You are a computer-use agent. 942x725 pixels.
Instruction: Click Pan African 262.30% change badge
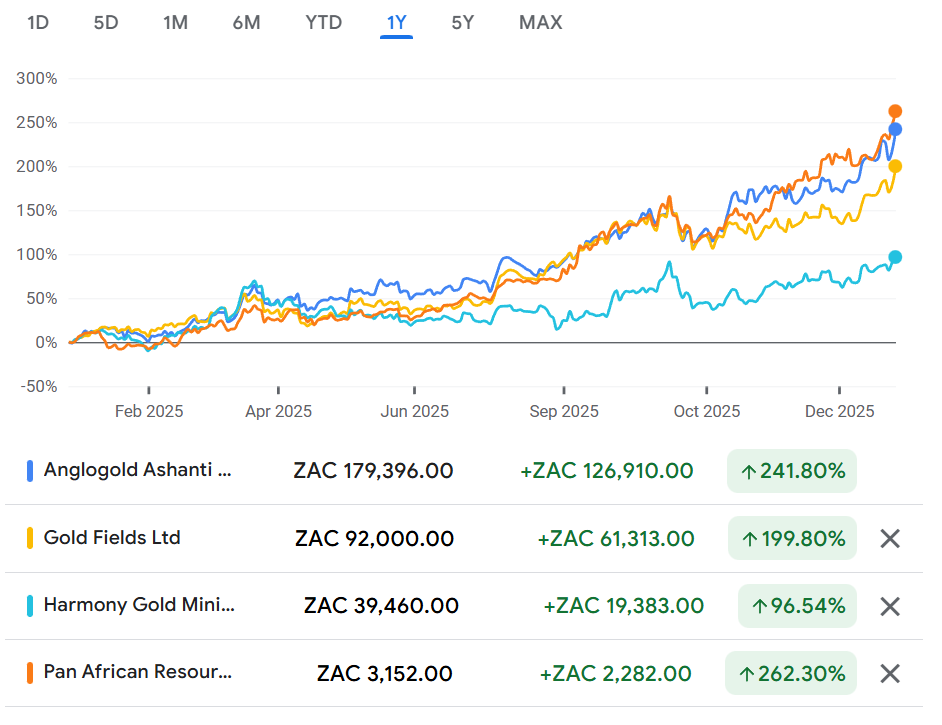[x=792, y=673]
